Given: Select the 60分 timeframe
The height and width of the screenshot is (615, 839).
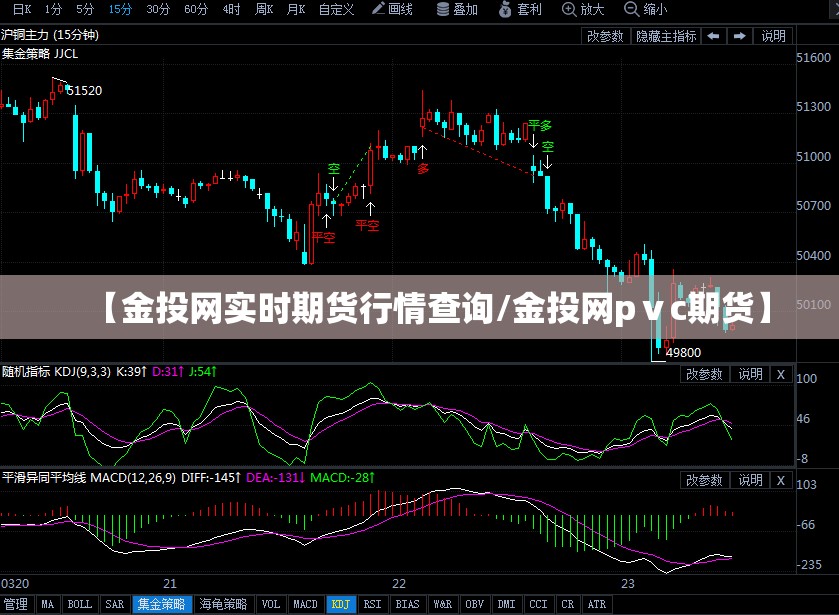Looking at the screenshot, I should (x=195, y=9).
